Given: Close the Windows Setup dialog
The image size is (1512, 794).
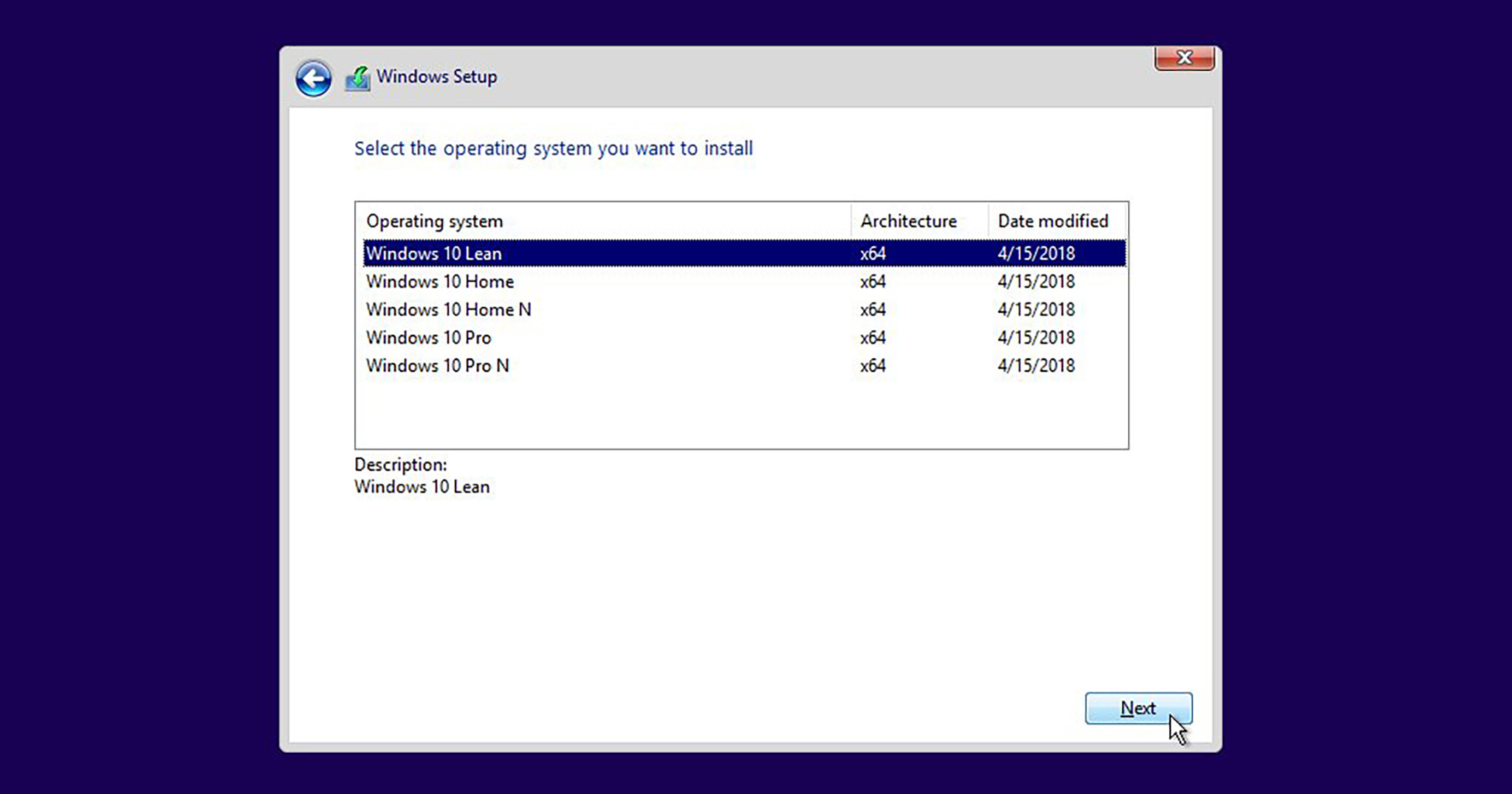Looking at the screenshot, I should (x=1184, y=58).
